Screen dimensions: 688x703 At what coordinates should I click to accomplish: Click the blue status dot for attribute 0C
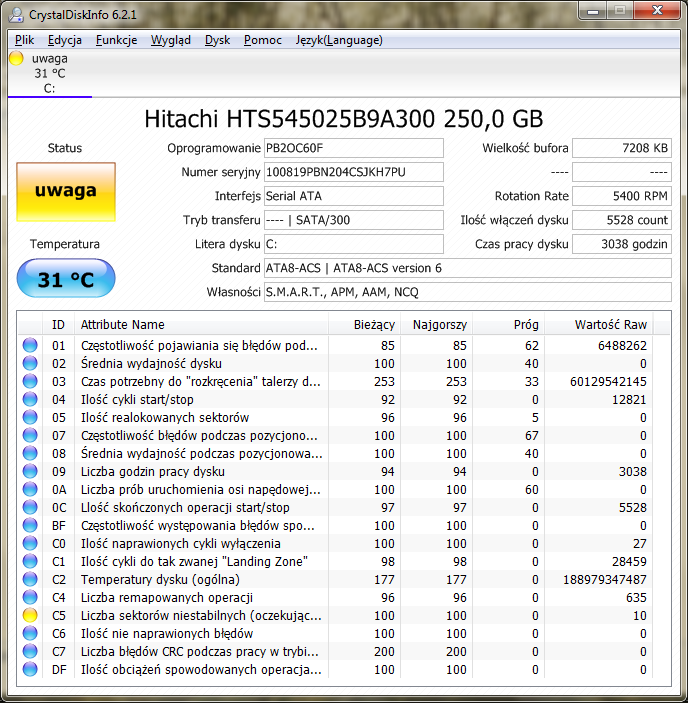30,507
